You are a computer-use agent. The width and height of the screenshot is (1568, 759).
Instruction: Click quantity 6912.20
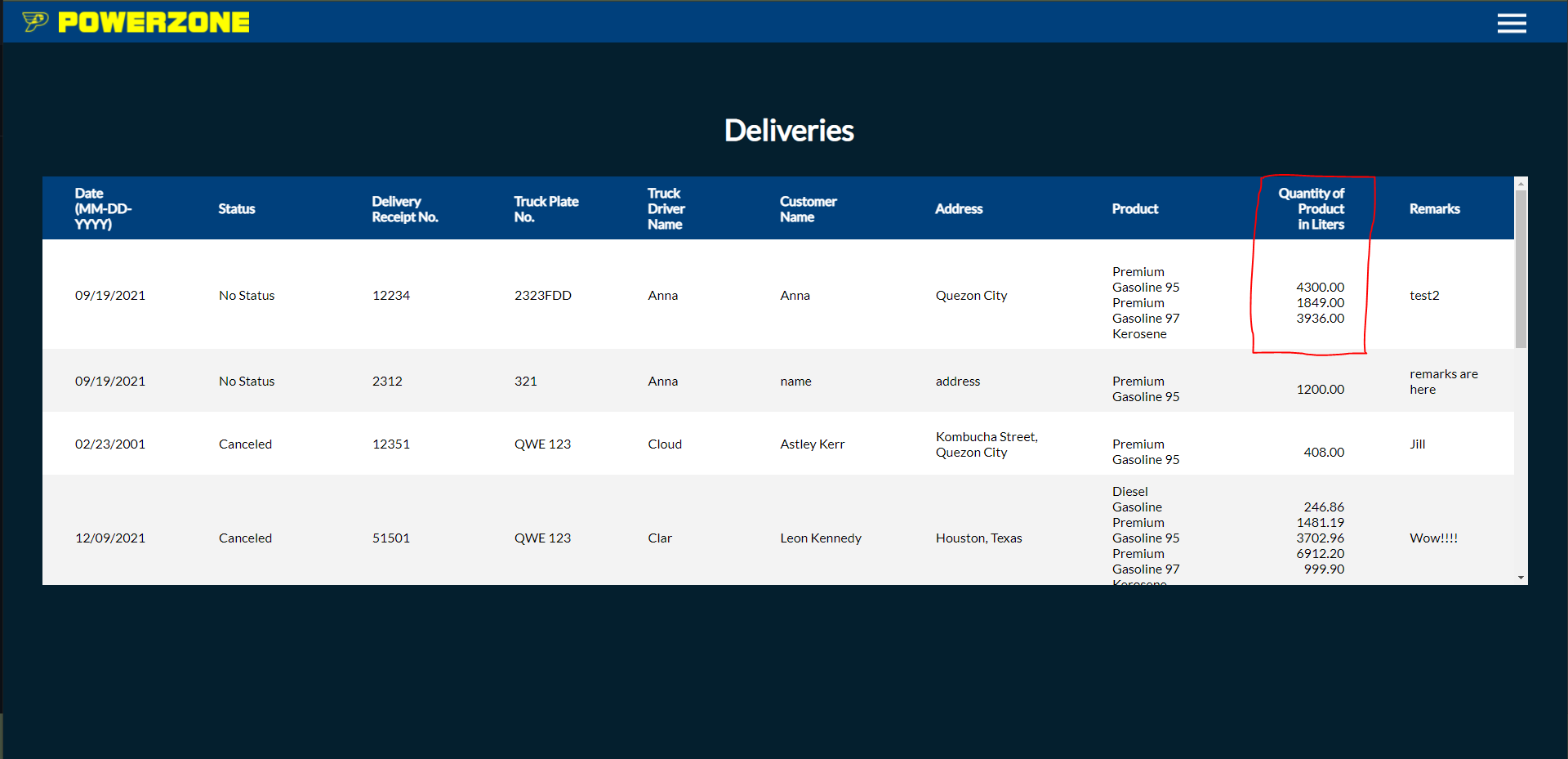pos(1321,554)
